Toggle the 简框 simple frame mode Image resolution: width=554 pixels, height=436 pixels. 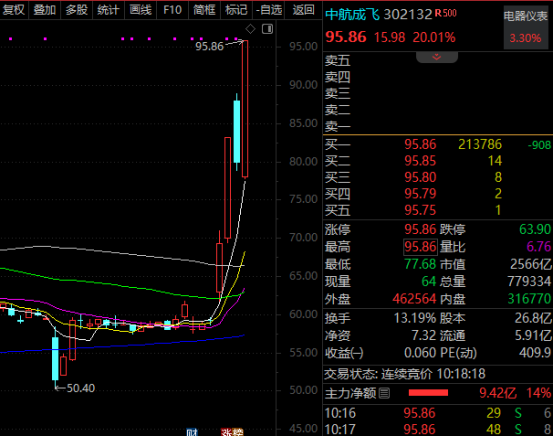pos(204,10)
